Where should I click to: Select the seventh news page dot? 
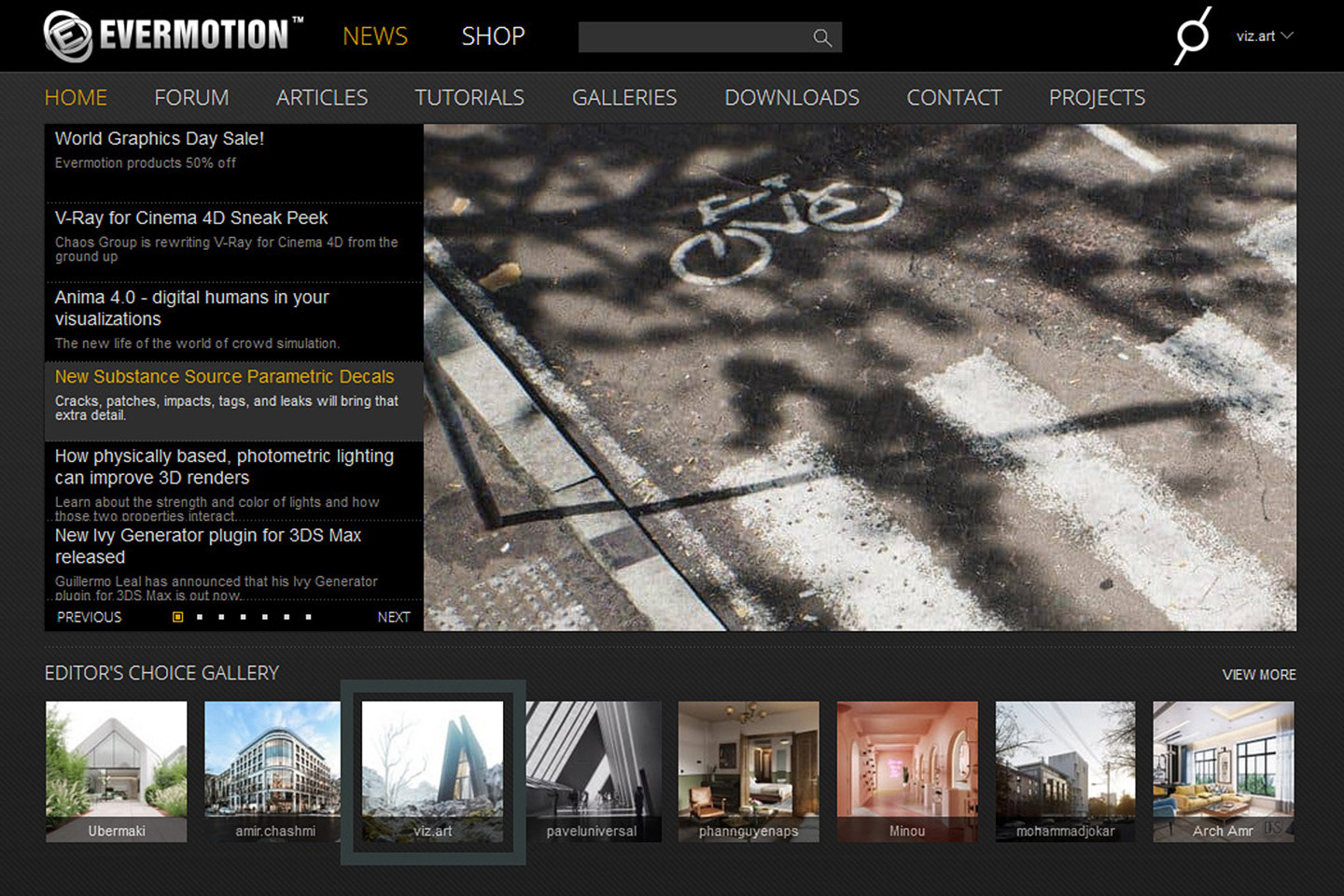[x=308, y=617]
